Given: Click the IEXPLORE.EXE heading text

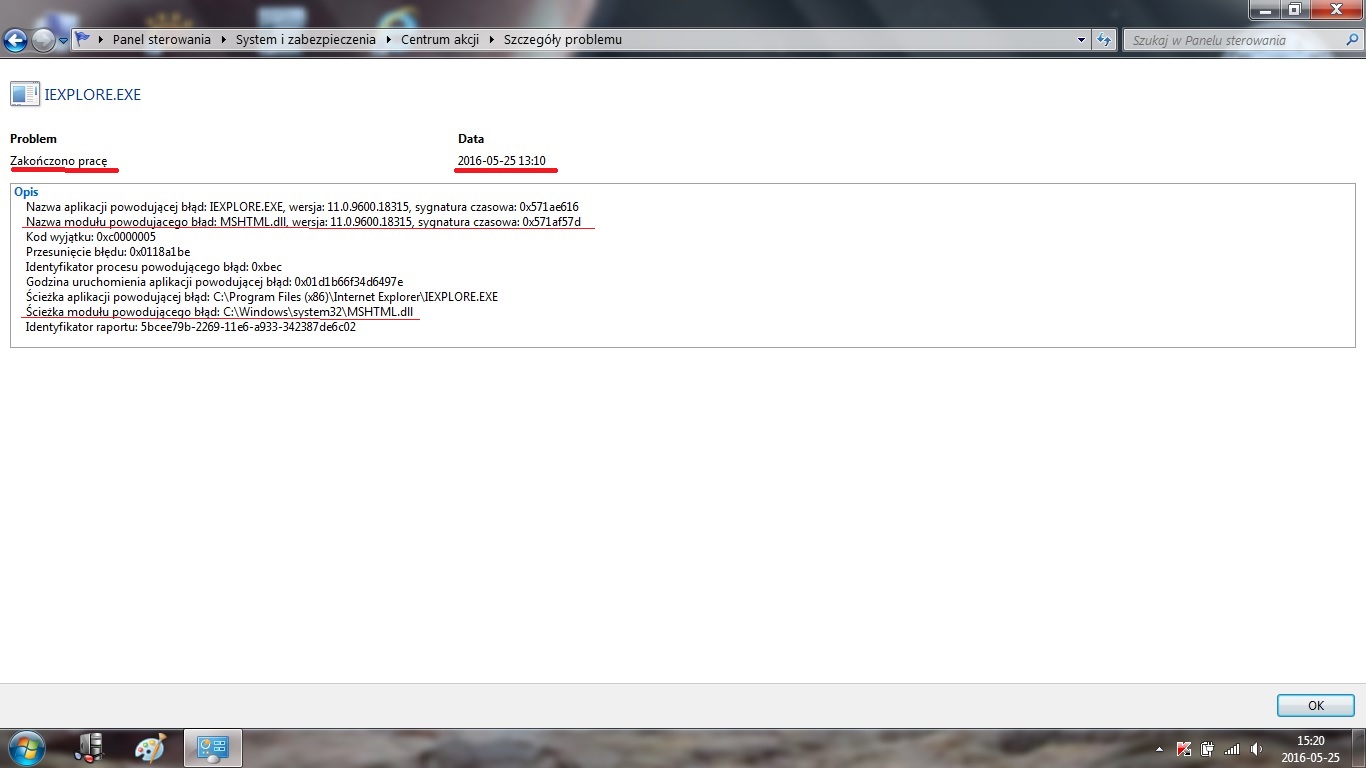Looking at the screenshot, I should click(93, 95).
